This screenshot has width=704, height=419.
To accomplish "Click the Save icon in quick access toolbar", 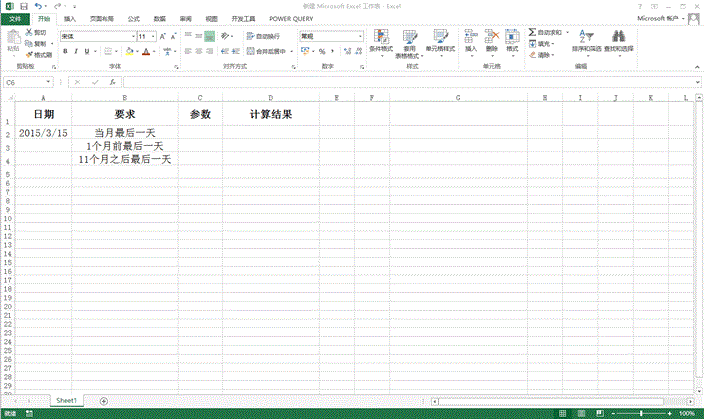I will 24,6.
